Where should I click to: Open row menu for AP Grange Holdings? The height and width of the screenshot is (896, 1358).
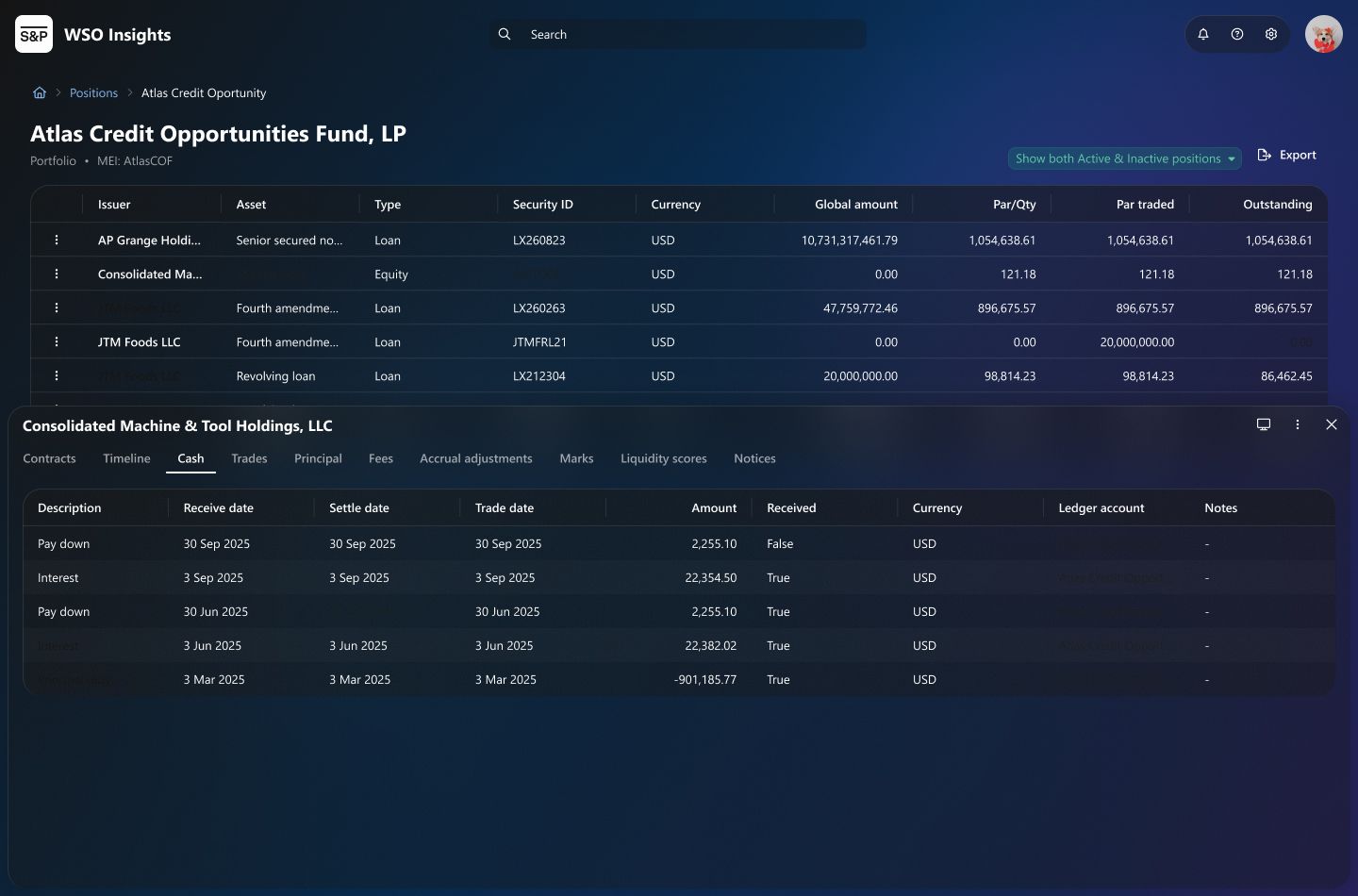tap(57, 240)
